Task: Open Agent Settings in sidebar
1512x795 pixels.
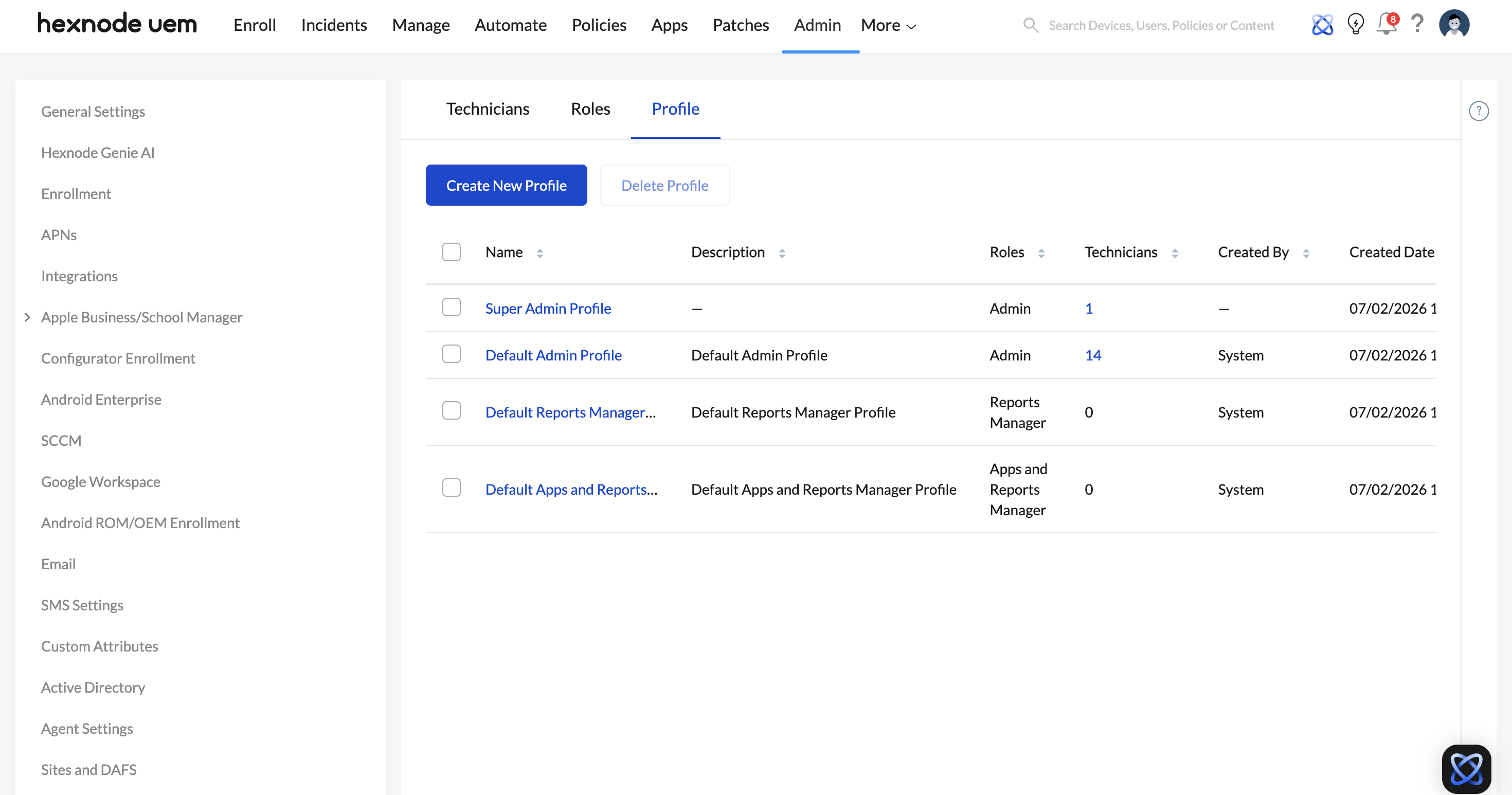Action: (x=87, y=728)
